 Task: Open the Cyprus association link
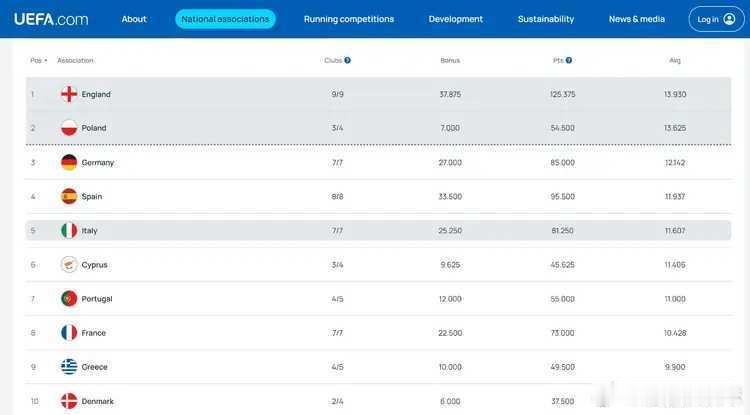point(94,264)
